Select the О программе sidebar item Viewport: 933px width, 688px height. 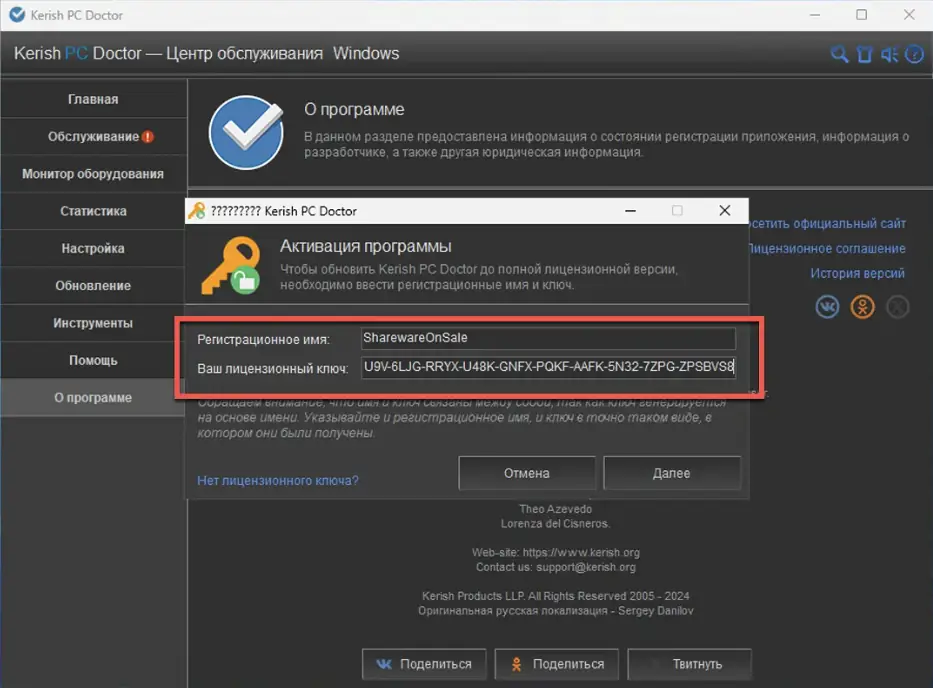point(93,398)
